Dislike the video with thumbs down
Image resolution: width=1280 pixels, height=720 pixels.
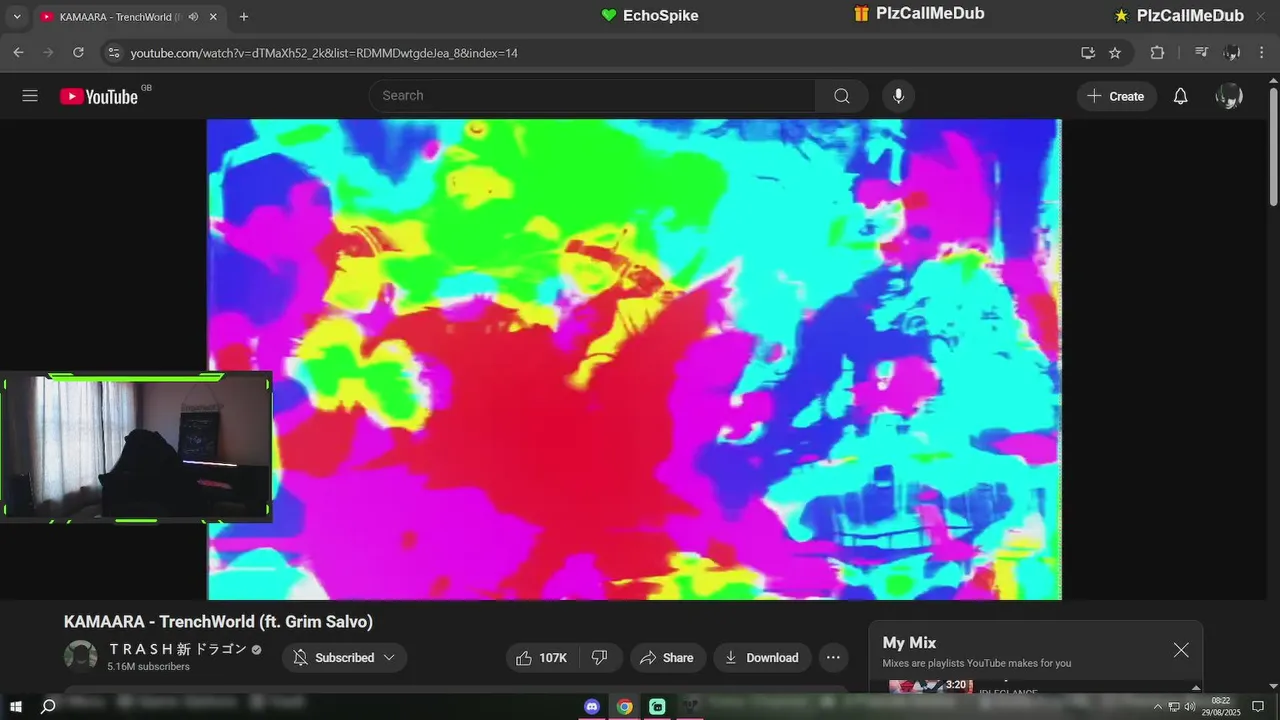click(600, 658)
